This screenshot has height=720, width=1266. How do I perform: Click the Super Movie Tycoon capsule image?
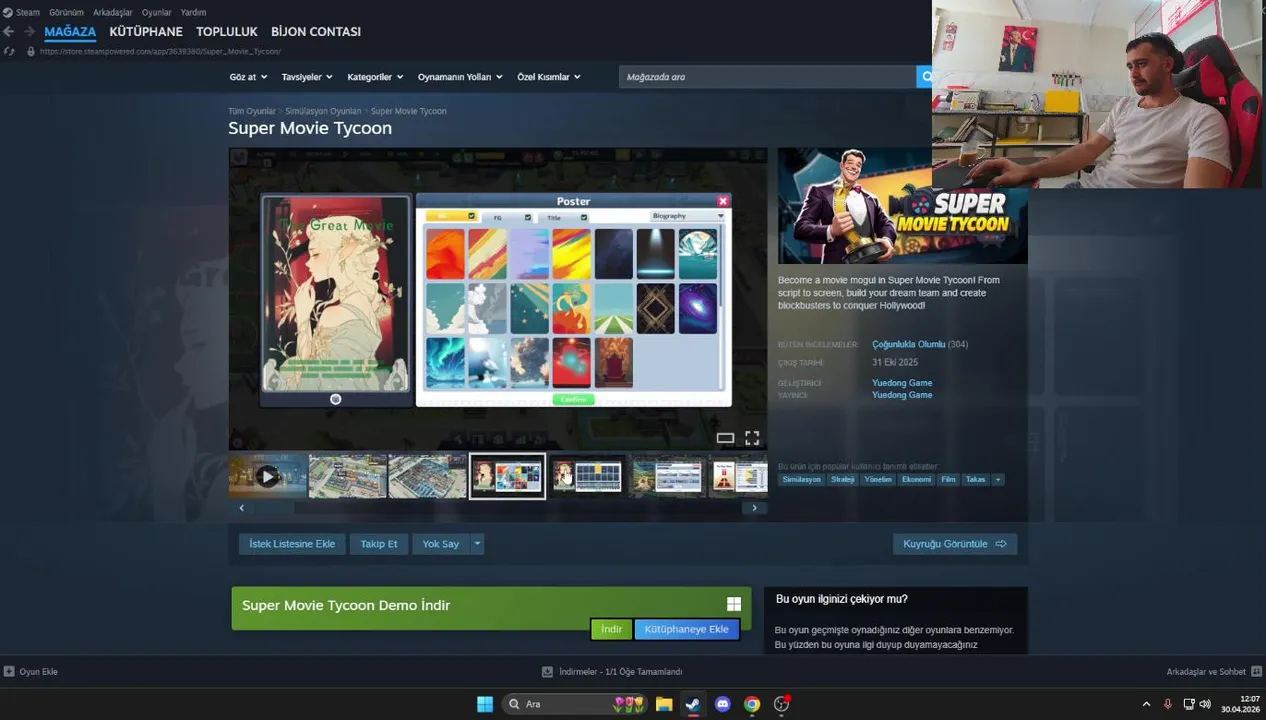click(x=903, y=206)
